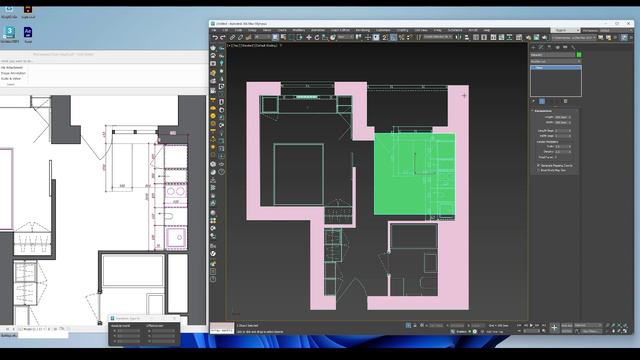
Task: Click the Render Production teapot icon
Action: [x=545, y=38]
